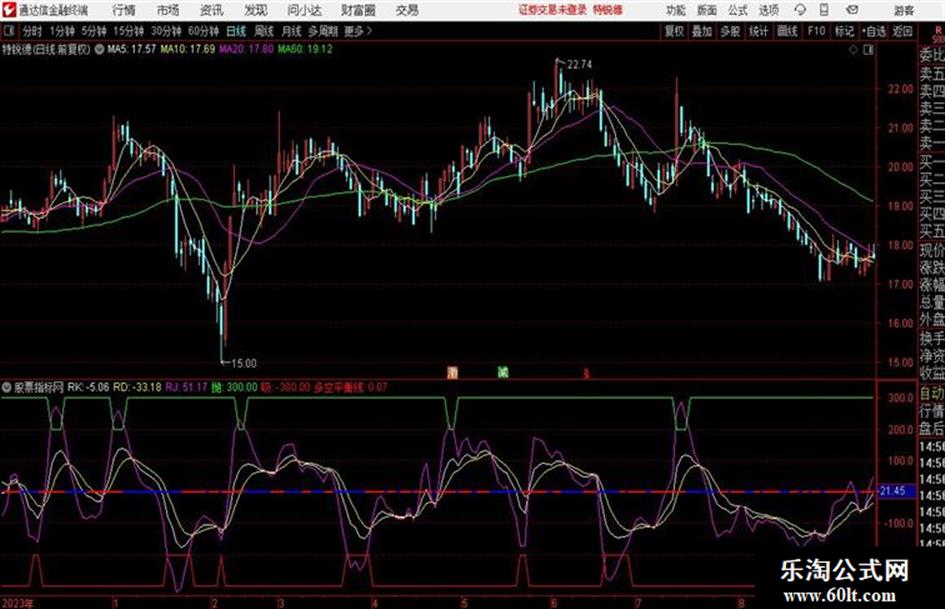This screenshot has width=945, height=609.
Task: Click the headset customer service icon
Action: [800, 10]
